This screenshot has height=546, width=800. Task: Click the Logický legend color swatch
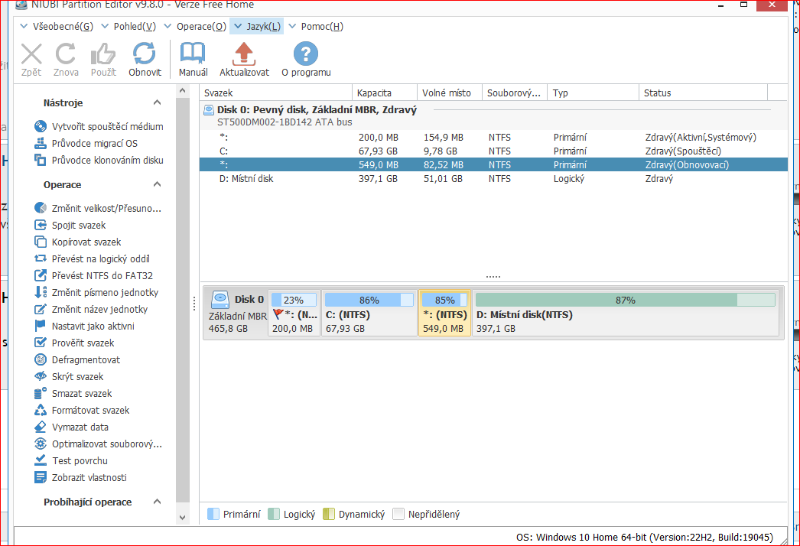[x=274, y=514]
